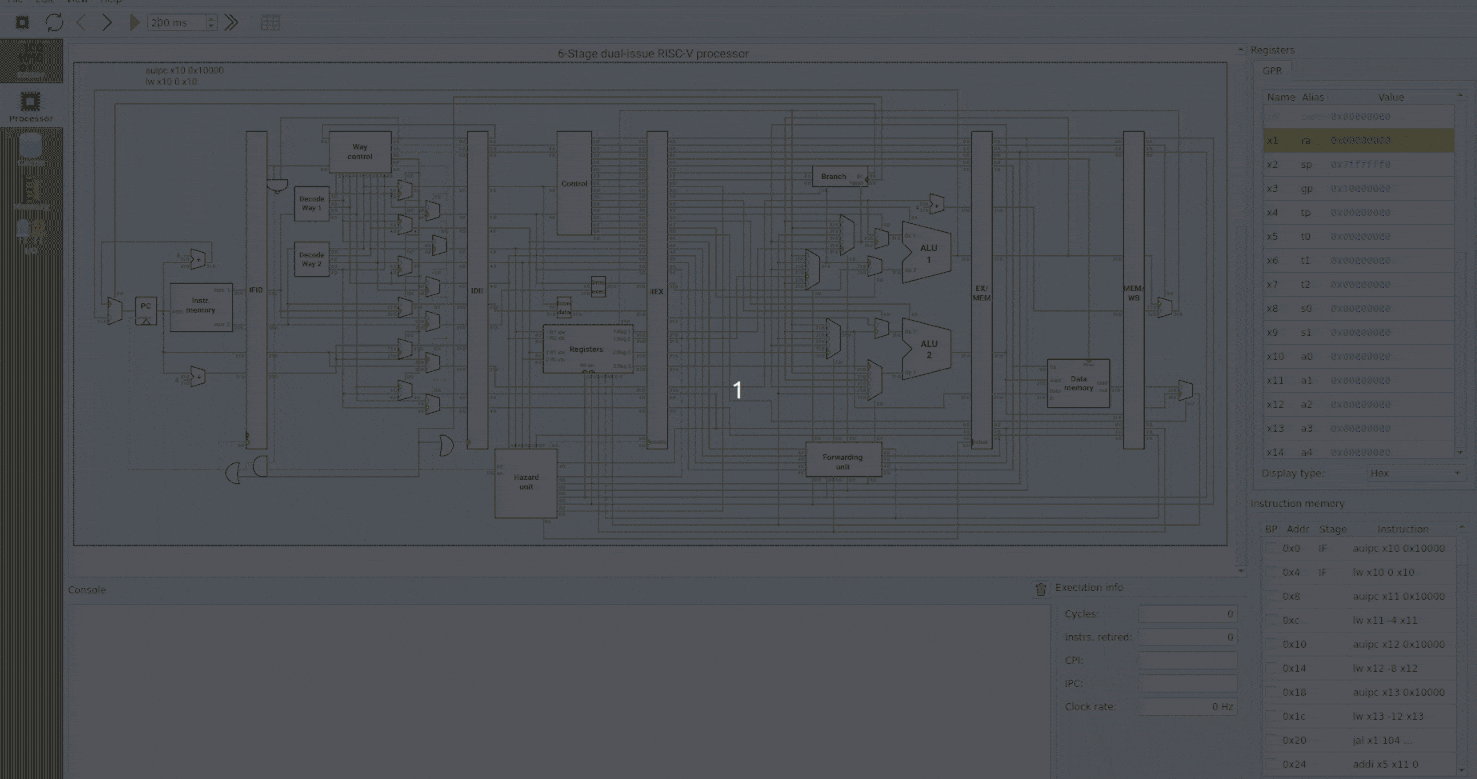Set a breakpoint on instruction at 0x8

pyautogui.click(x=1271, y=596)
